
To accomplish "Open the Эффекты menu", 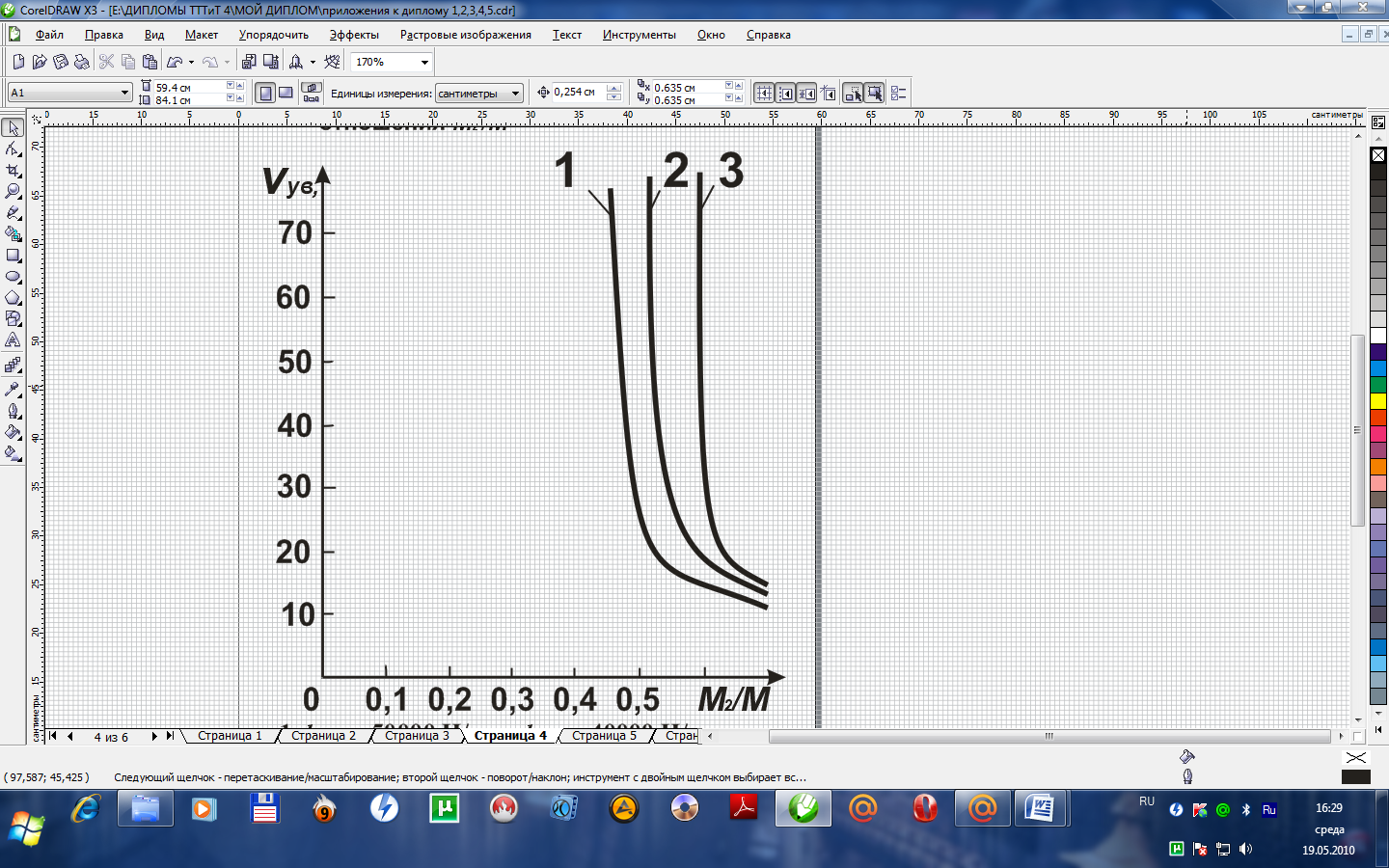I will coord(353,35).
